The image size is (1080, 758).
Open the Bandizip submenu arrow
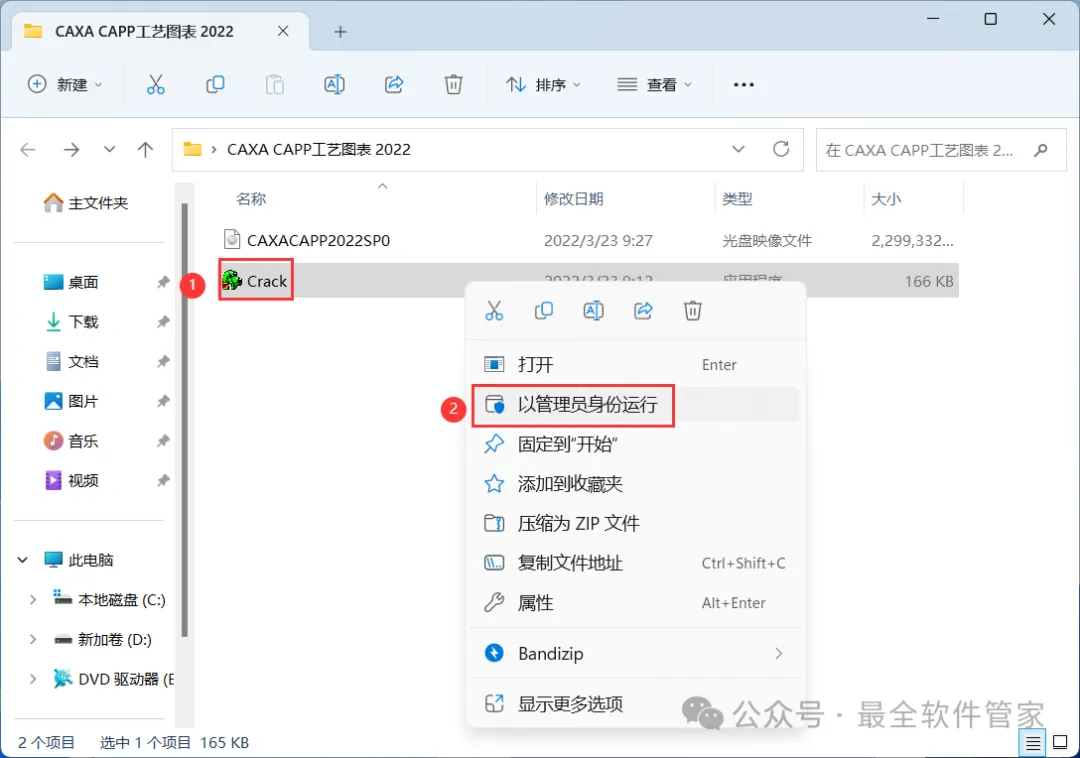coord(778,653)
